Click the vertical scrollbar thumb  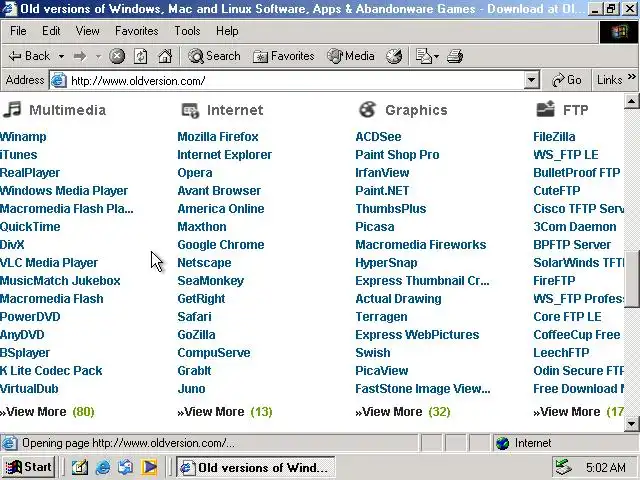click(632, 279)
